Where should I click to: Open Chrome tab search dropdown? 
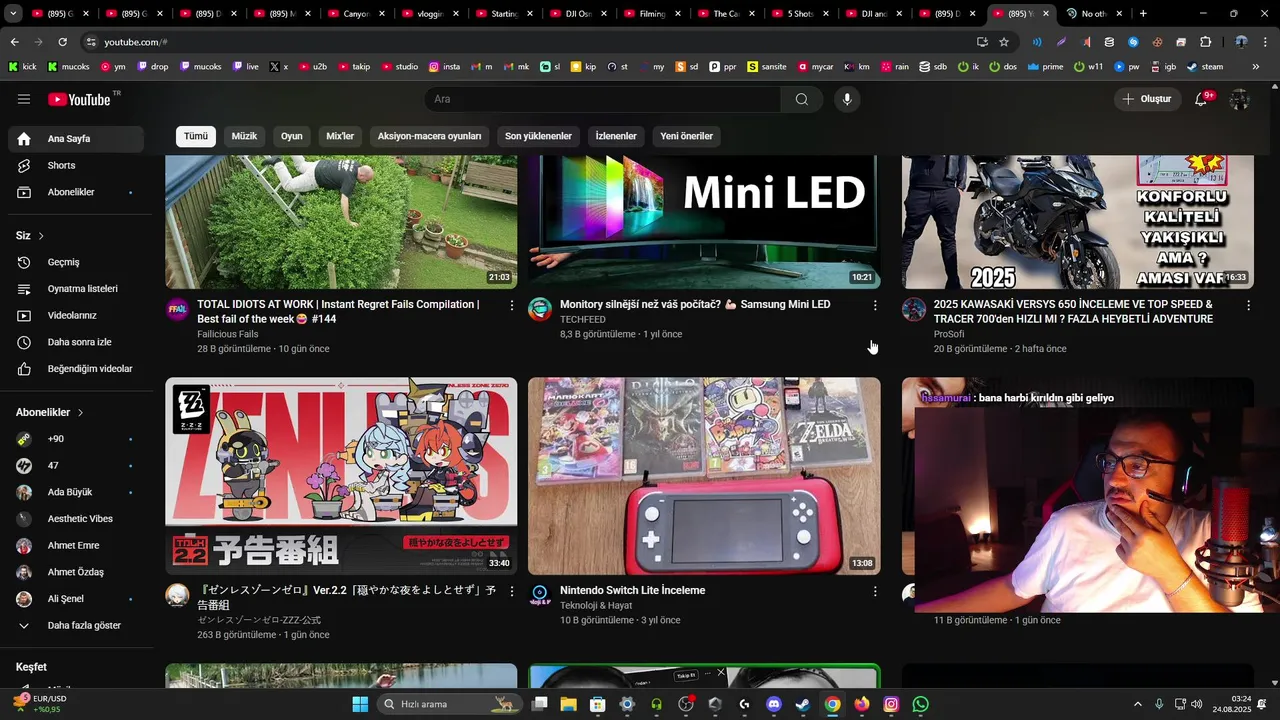12,14
